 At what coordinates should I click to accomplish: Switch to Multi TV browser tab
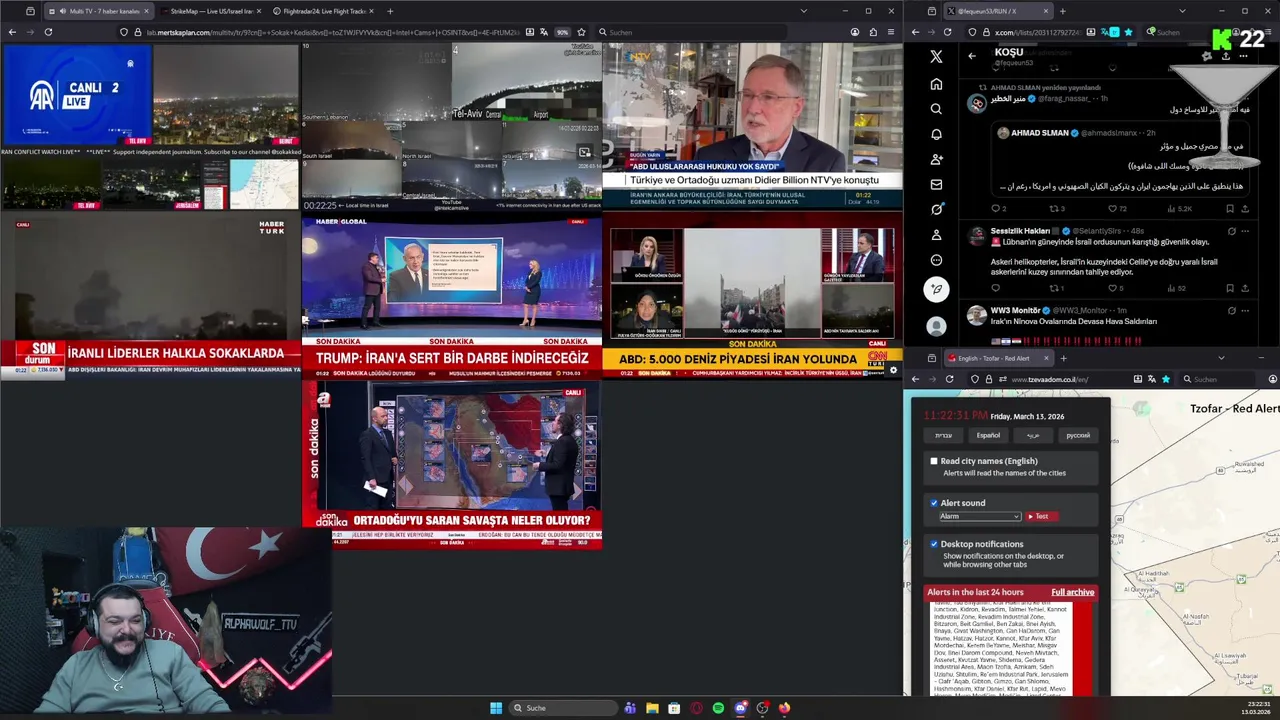click(98, 11)
